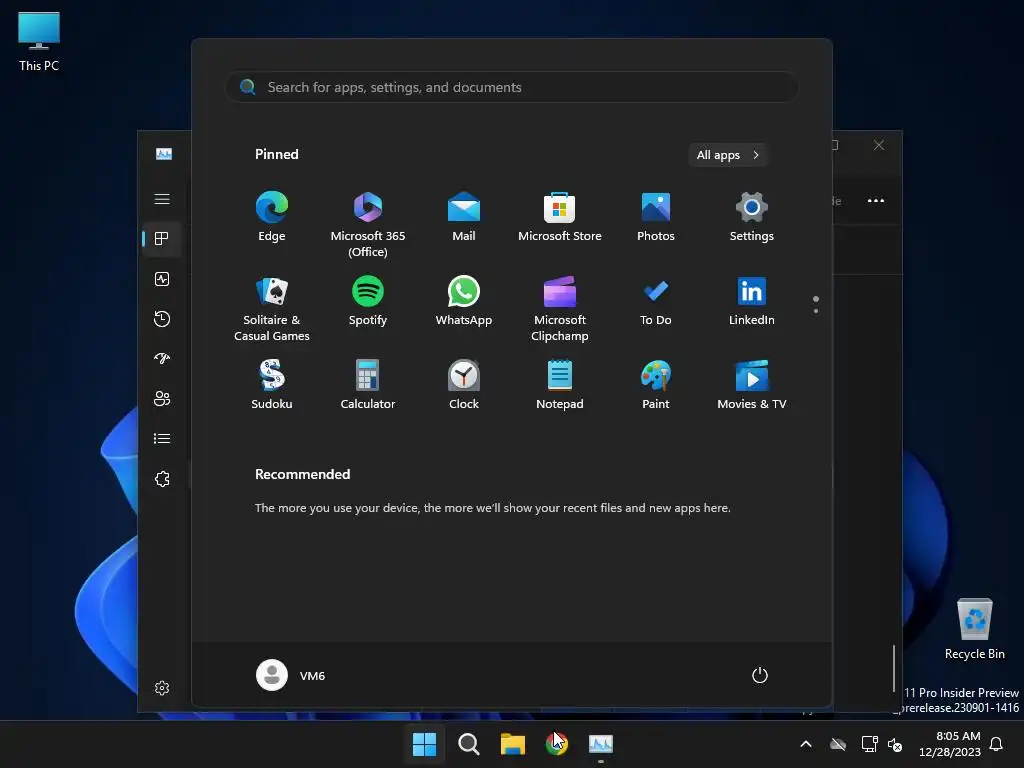
Task: Open Chrome from taskbar
Action: tap(556, 744)
